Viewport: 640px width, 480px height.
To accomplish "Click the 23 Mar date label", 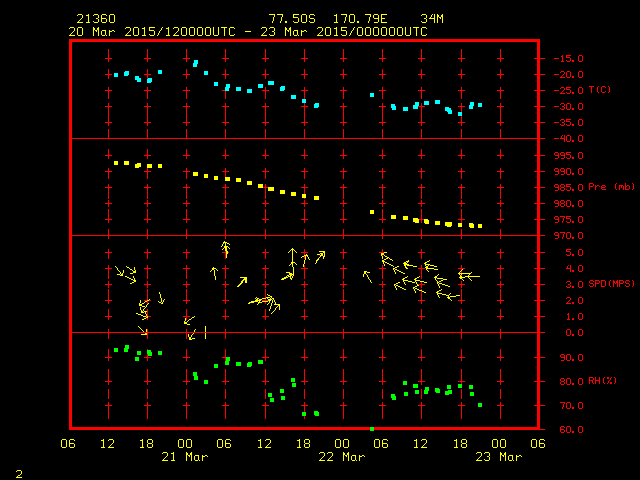I will 499,457.
